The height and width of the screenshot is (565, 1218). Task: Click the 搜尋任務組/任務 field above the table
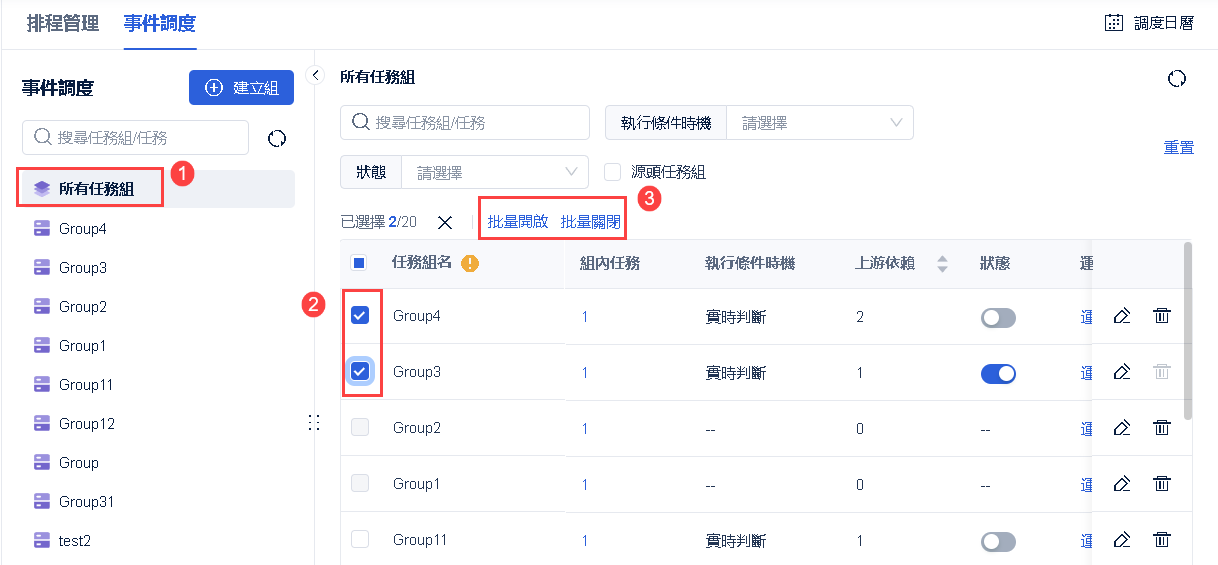point(465,123)
